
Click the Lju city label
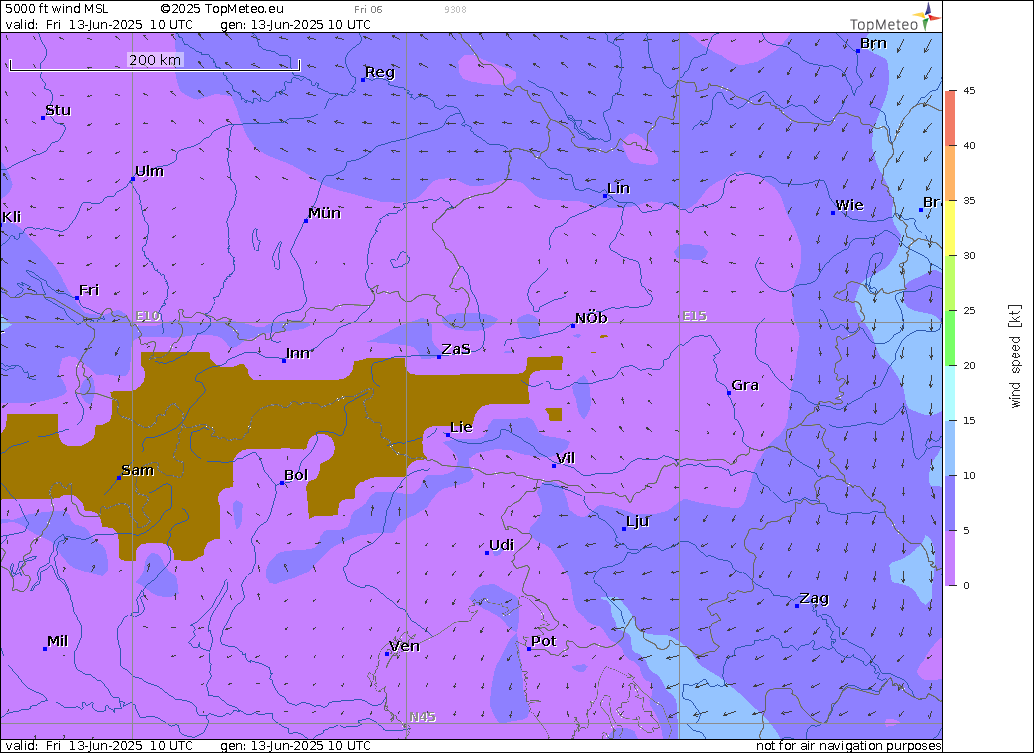pos(638,522)
